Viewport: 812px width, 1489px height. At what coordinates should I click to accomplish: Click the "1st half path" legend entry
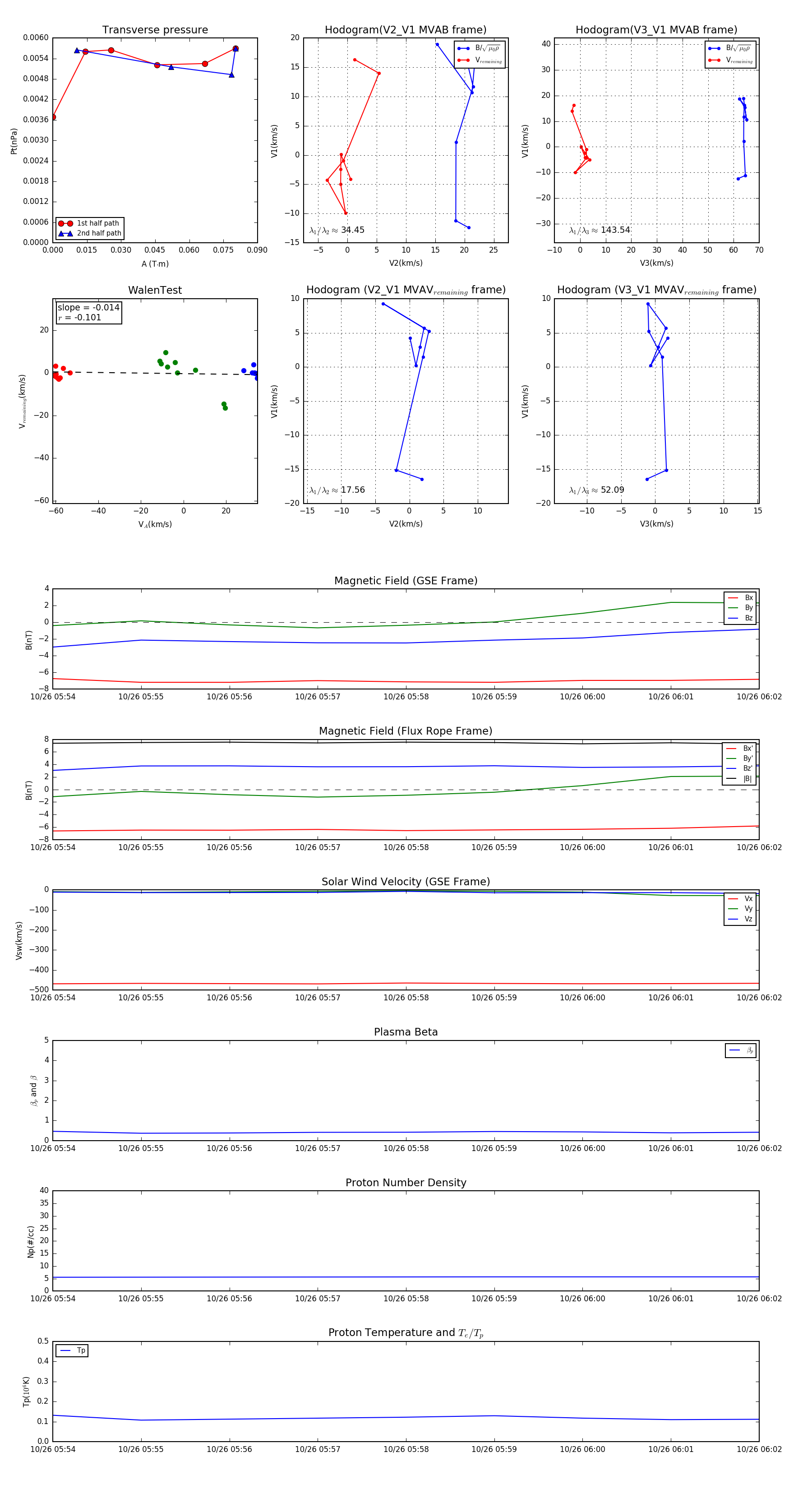coord(90,223)
